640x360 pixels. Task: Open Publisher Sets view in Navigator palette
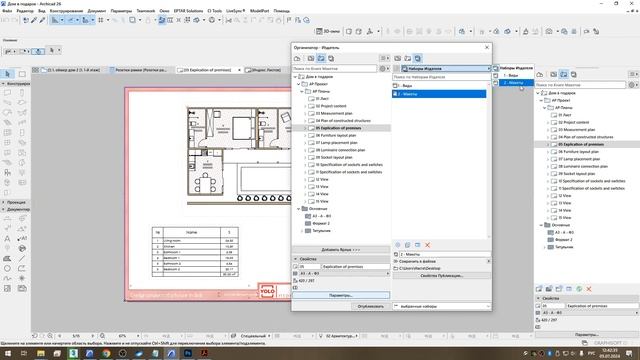pos(574,74)
